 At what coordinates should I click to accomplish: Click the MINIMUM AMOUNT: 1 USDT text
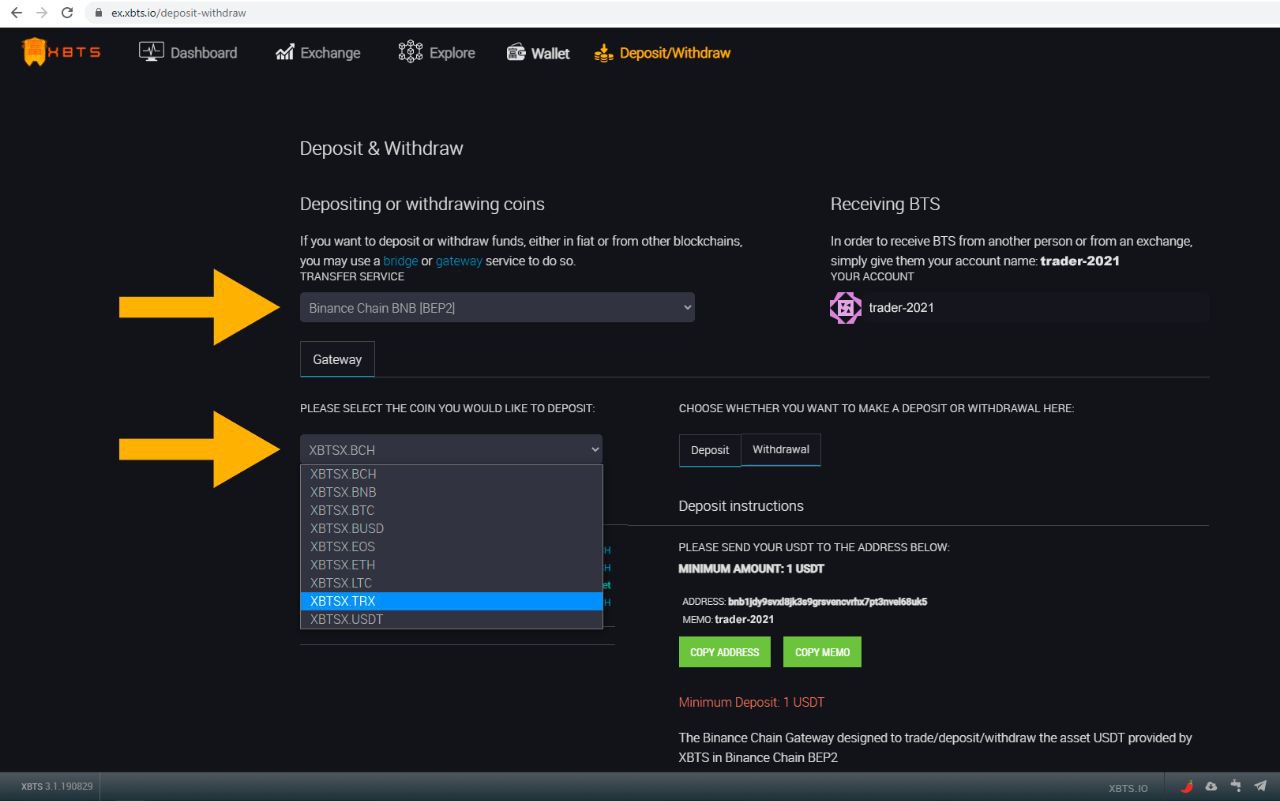pyautogui.click(x=751, y=569)
